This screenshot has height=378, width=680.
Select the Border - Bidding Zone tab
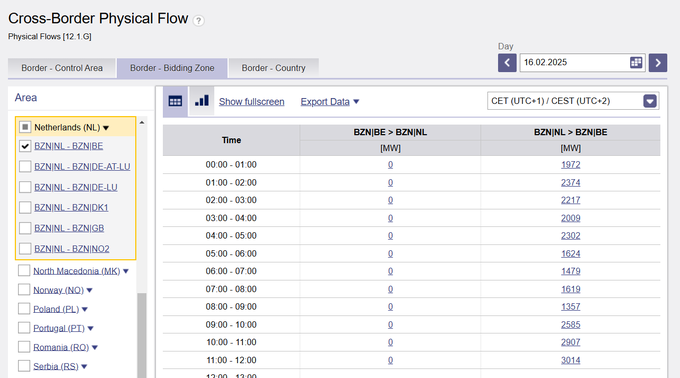tap(172, 68)
